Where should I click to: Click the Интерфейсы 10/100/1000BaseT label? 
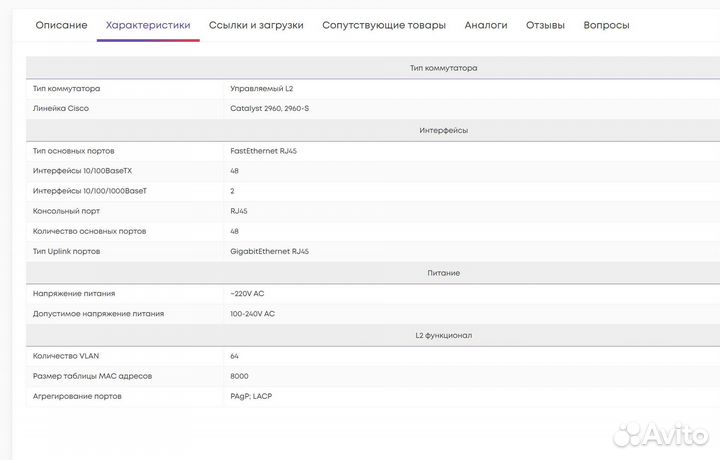90,191
